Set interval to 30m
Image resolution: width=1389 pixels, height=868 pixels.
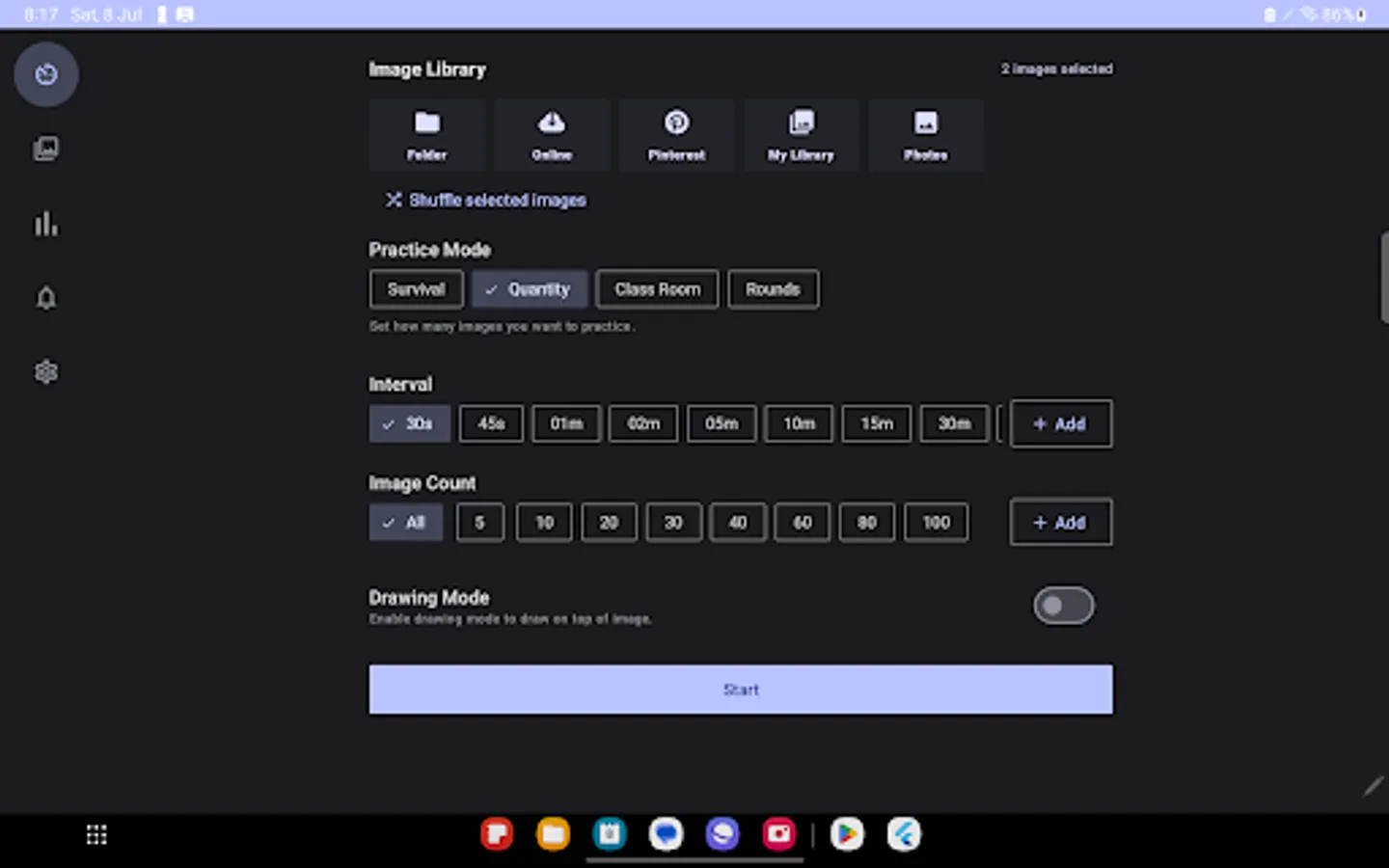point(954,423)
